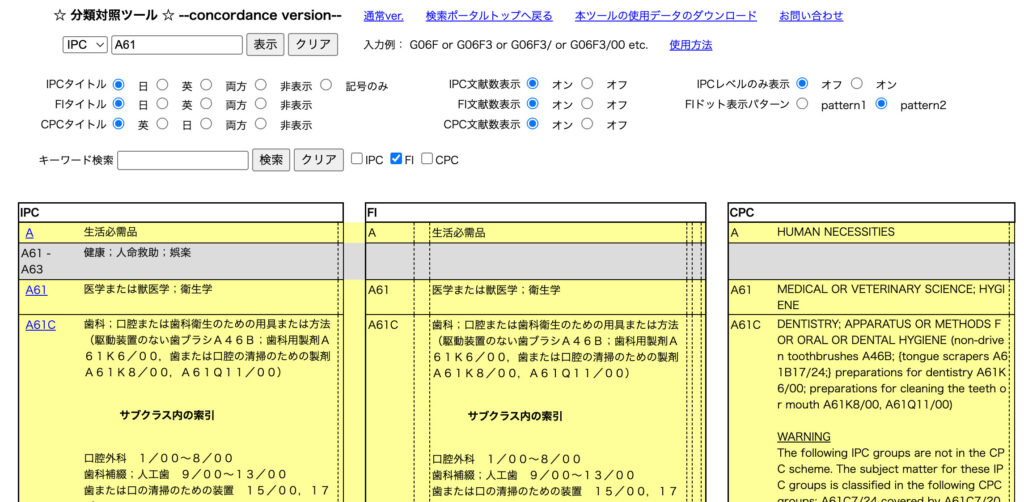The image size is (1024, 502).
Task: Select 非表示 radio for CPCタイトル
Action: point(260,124)
